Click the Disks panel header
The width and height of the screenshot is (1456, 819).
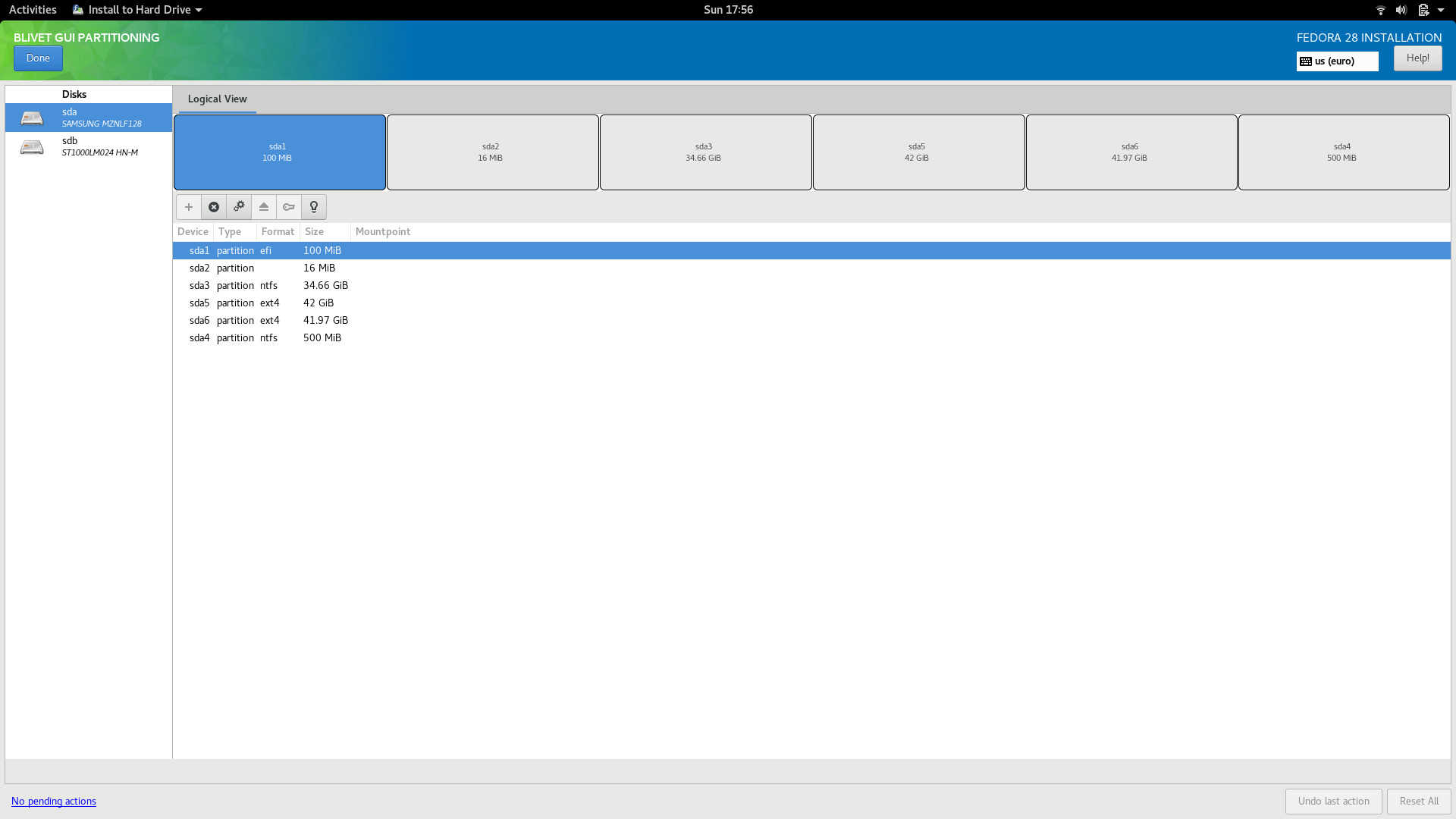(x=74, y=94)
